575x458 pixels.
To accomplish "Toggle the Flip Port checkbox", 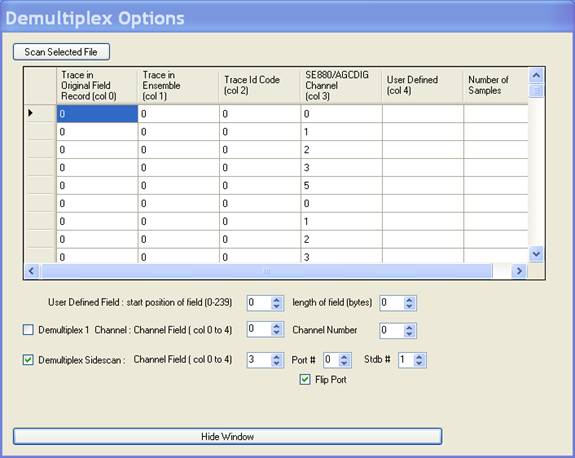I will pyautogui.click(x=305, y=379).
